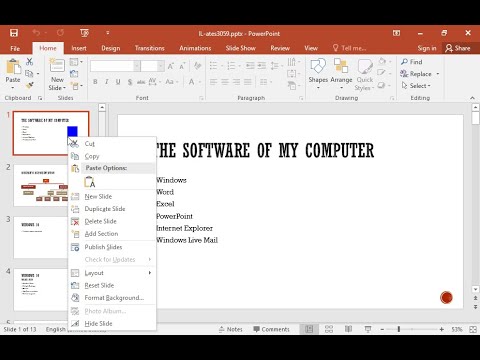
Task: Choose Reset Slide
Action: [x=112, y=285]
